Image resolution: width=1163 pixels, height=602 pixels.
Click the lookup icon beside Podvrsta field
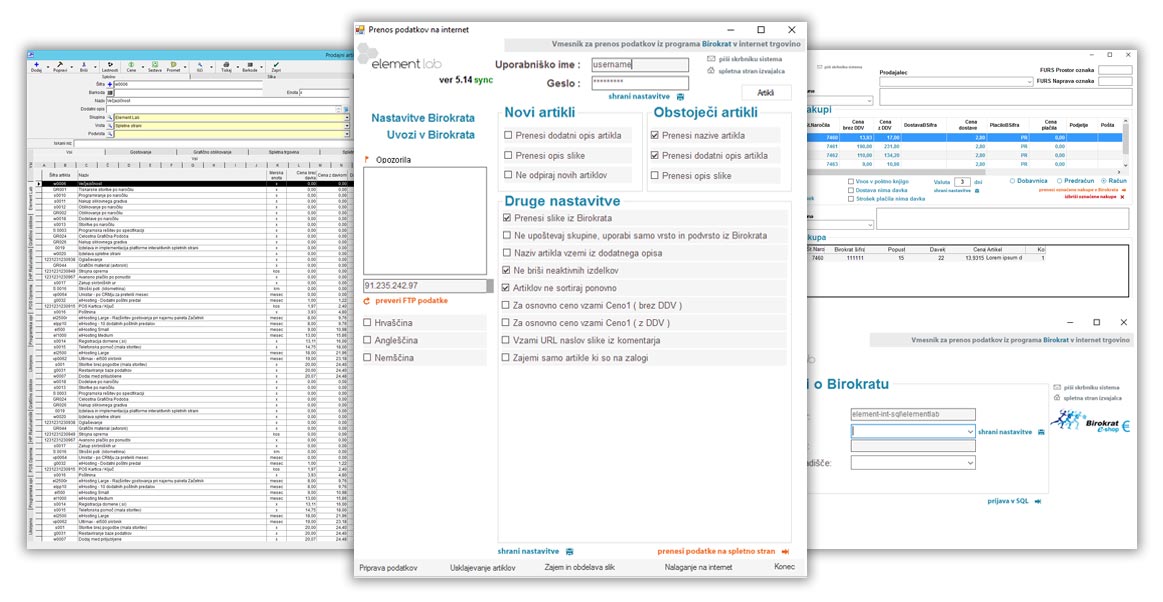coord(111,134)
